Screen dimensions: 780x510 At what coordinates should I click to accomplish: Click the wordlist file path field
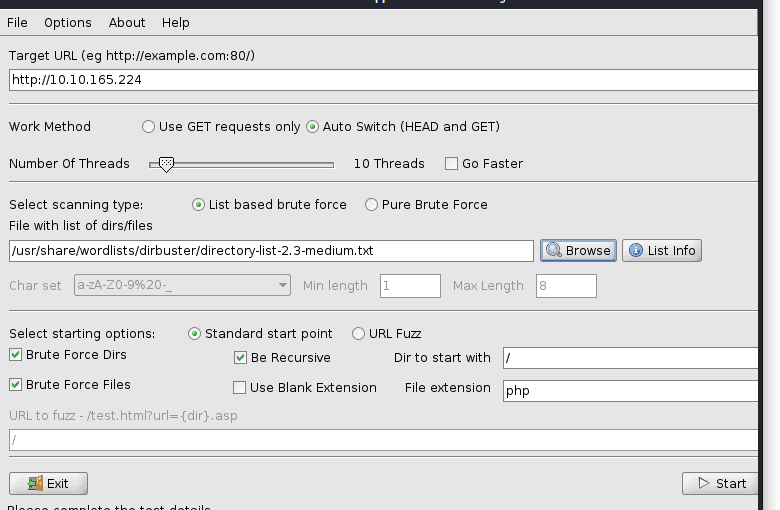click(x=271, y=251)
